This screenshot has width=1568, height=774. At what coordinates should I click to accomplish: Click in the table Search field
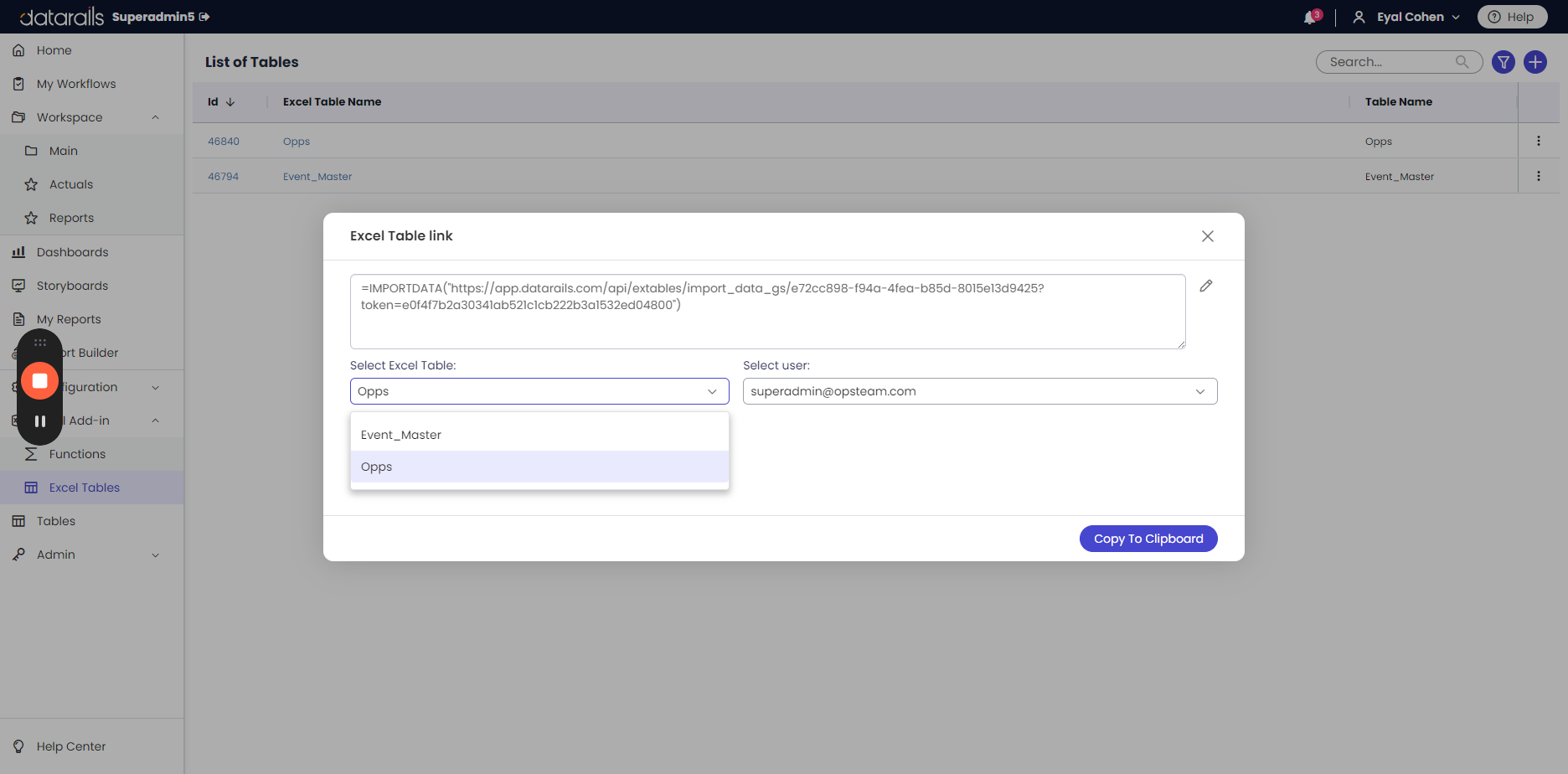pos(1390,62)
